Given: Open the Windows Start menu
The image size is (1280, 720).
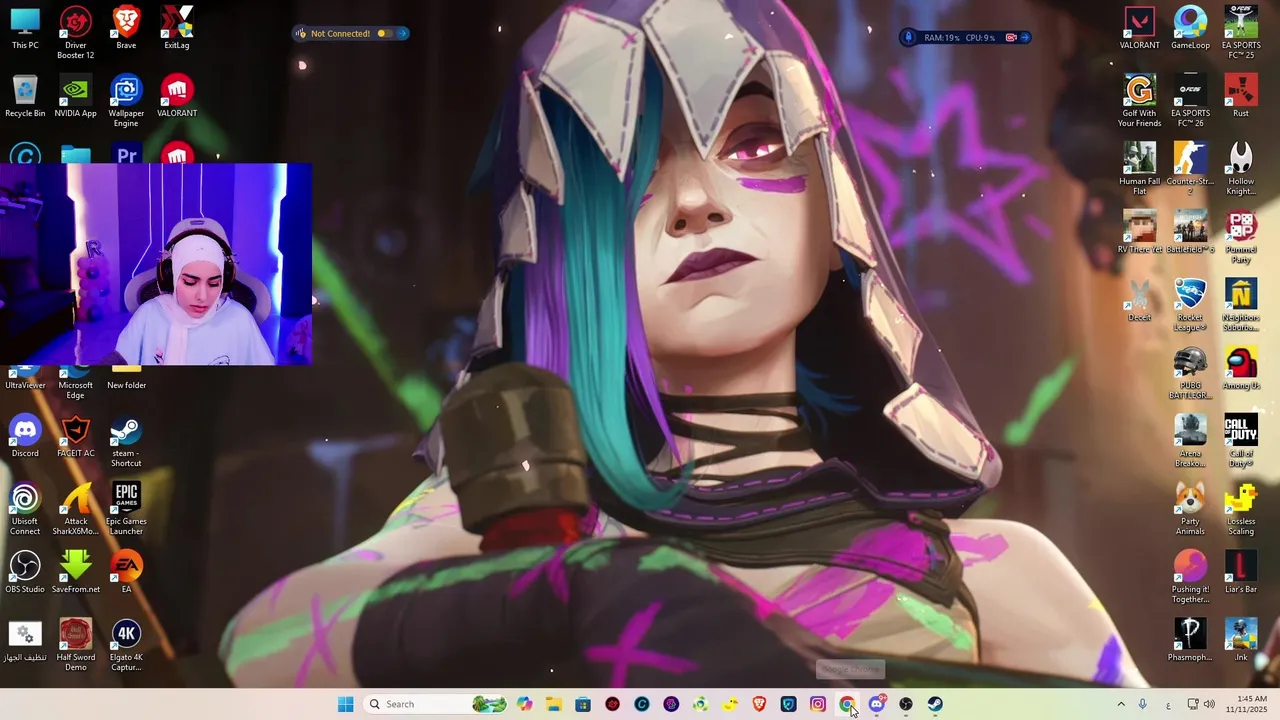Looking at the screenshot, I should tap(346, 704).
